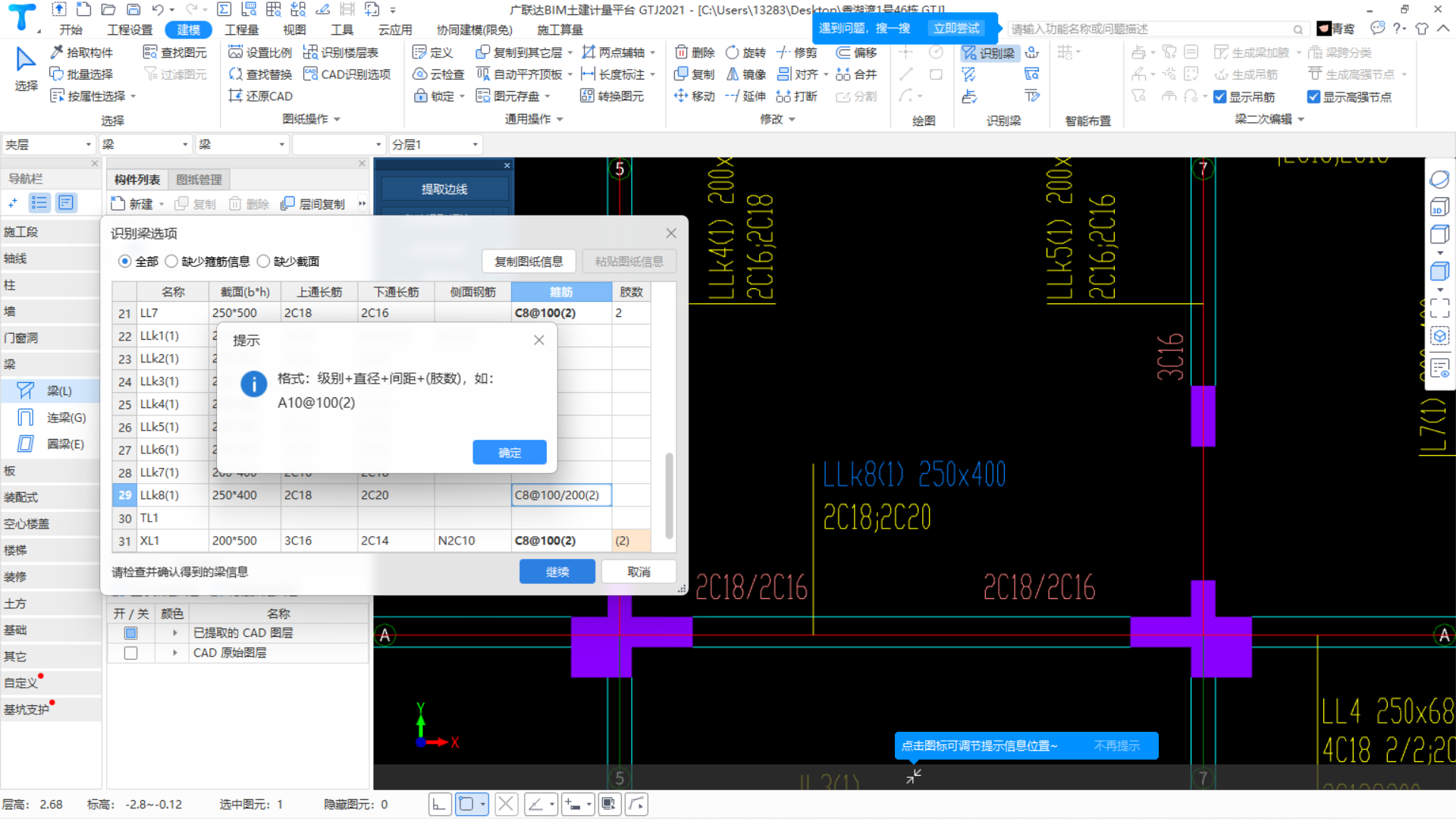Click the 删除 delete tool in ribbon
The height and width of the screenshot is (819, 1456).
(x=695, y=52)
